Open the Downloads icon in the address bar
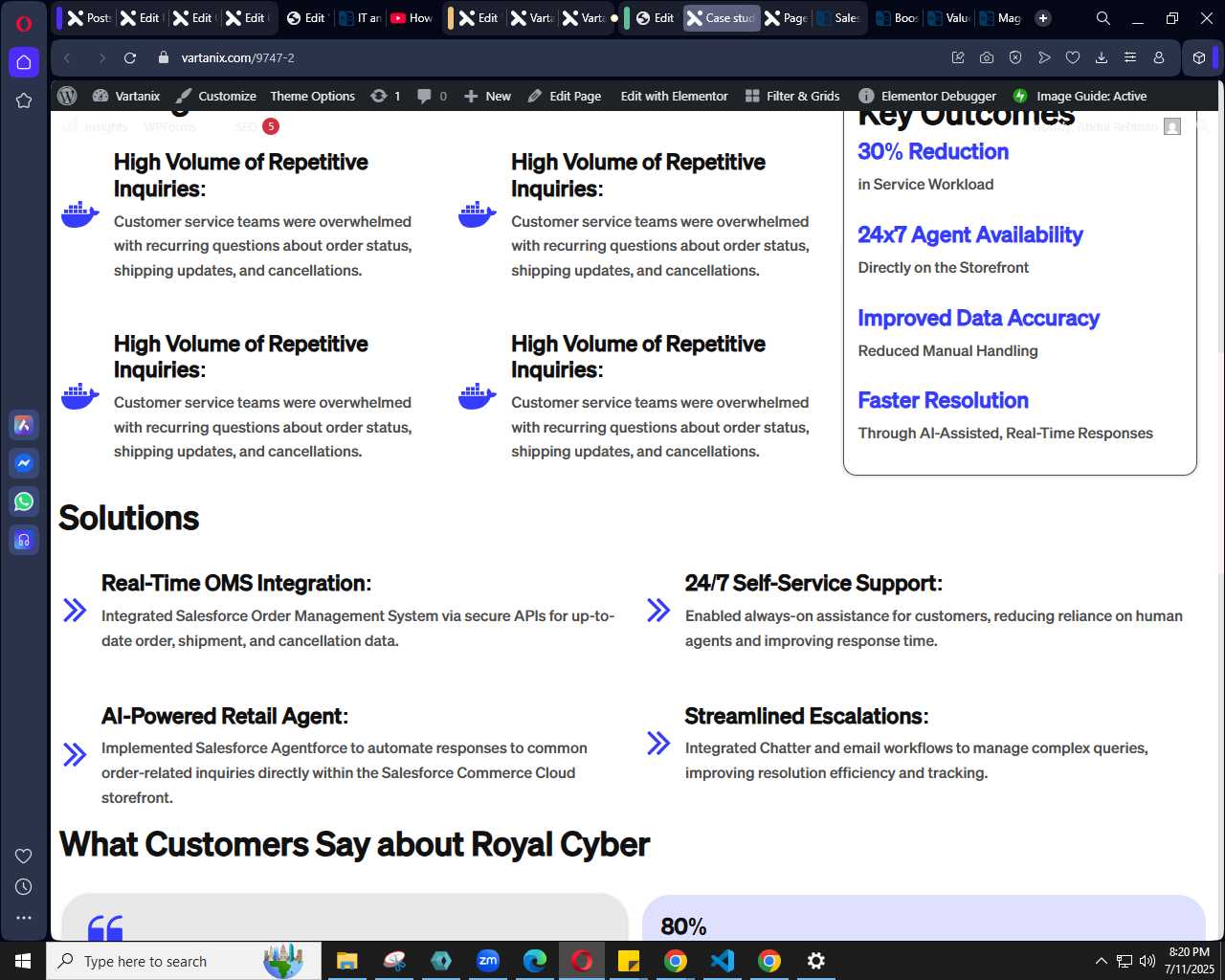Viewport: 1225px width, 980px height. point(1102,58)
